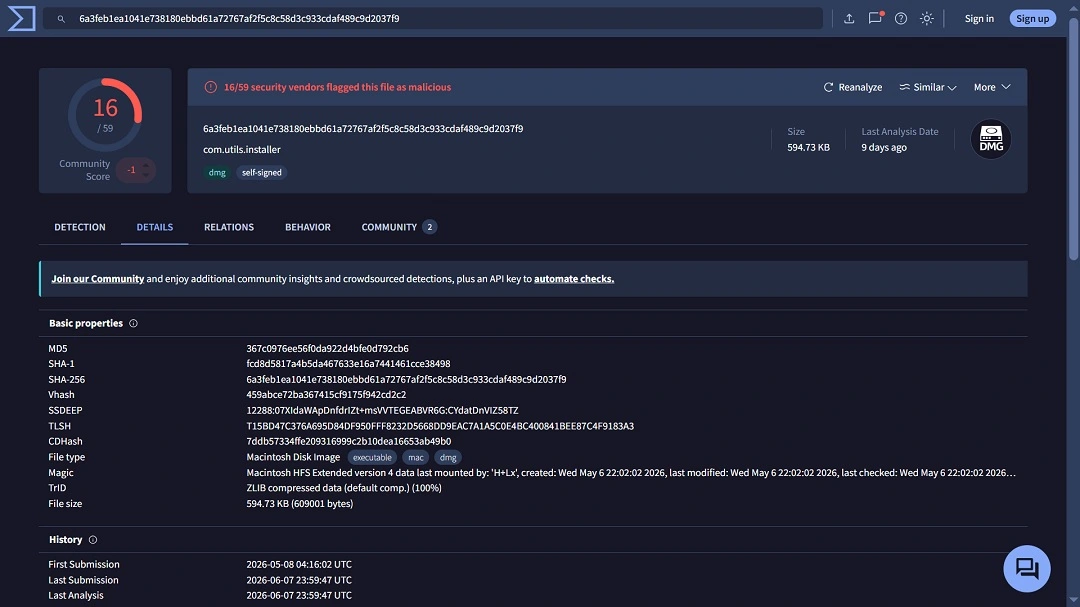Select the TLSH value
1080x607 pixels.
(x=439, y=426)
